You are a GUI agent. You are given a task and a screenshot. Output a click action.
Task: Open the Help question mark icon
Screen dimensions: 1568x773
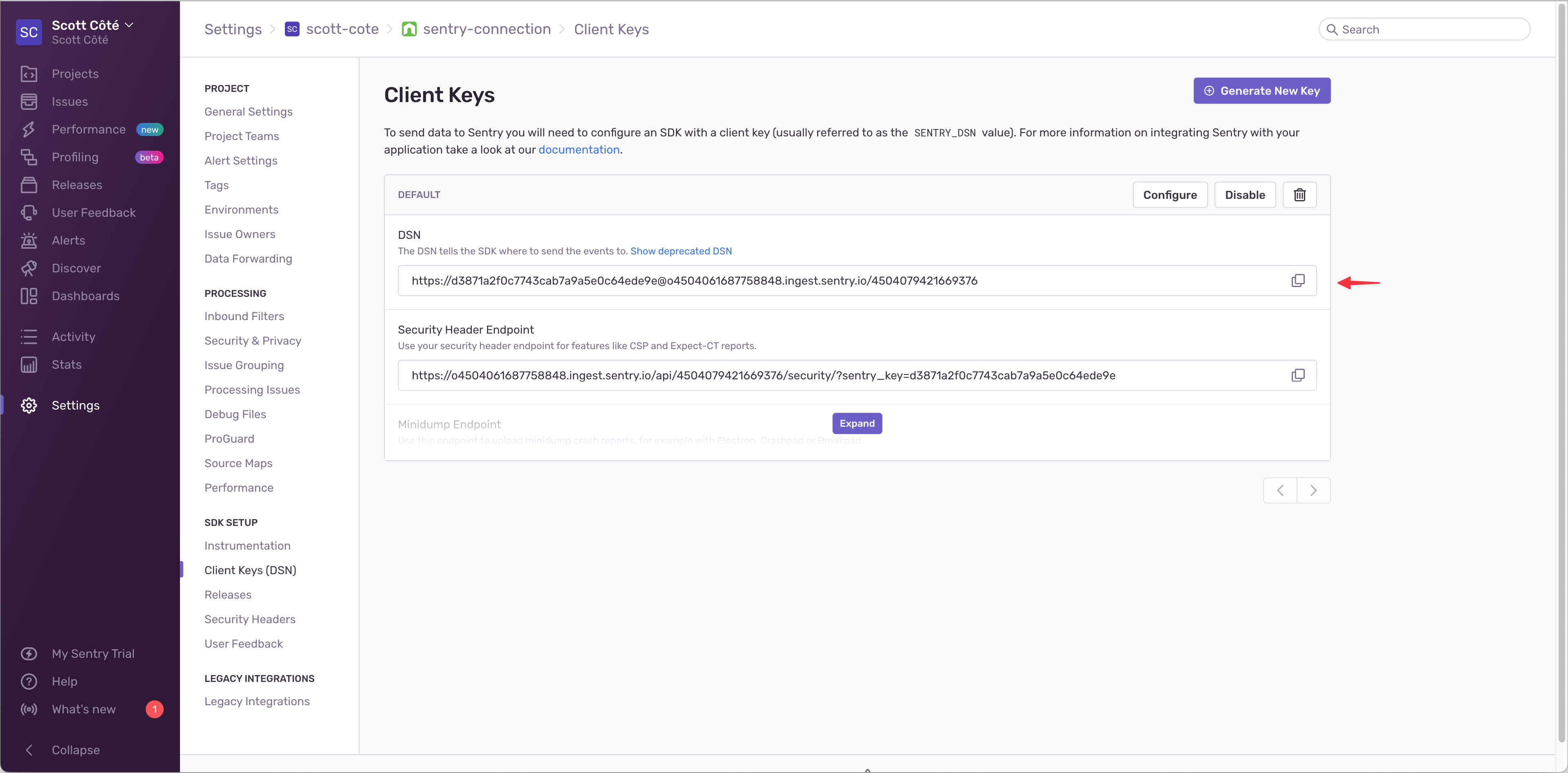[29, 681]
